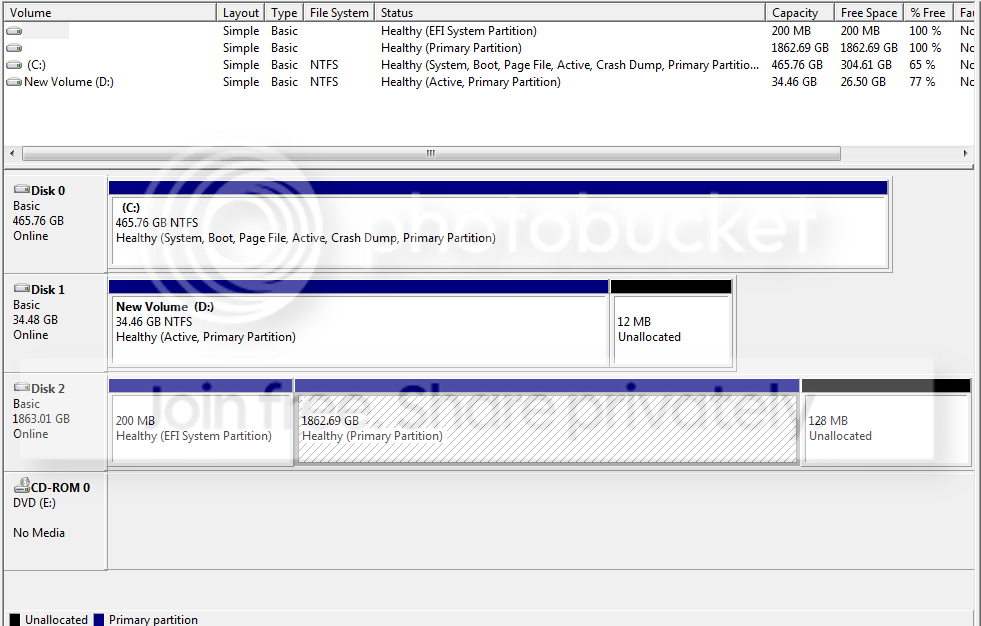
Task: Sort by the % Free column header
Action: coord(928,13)
